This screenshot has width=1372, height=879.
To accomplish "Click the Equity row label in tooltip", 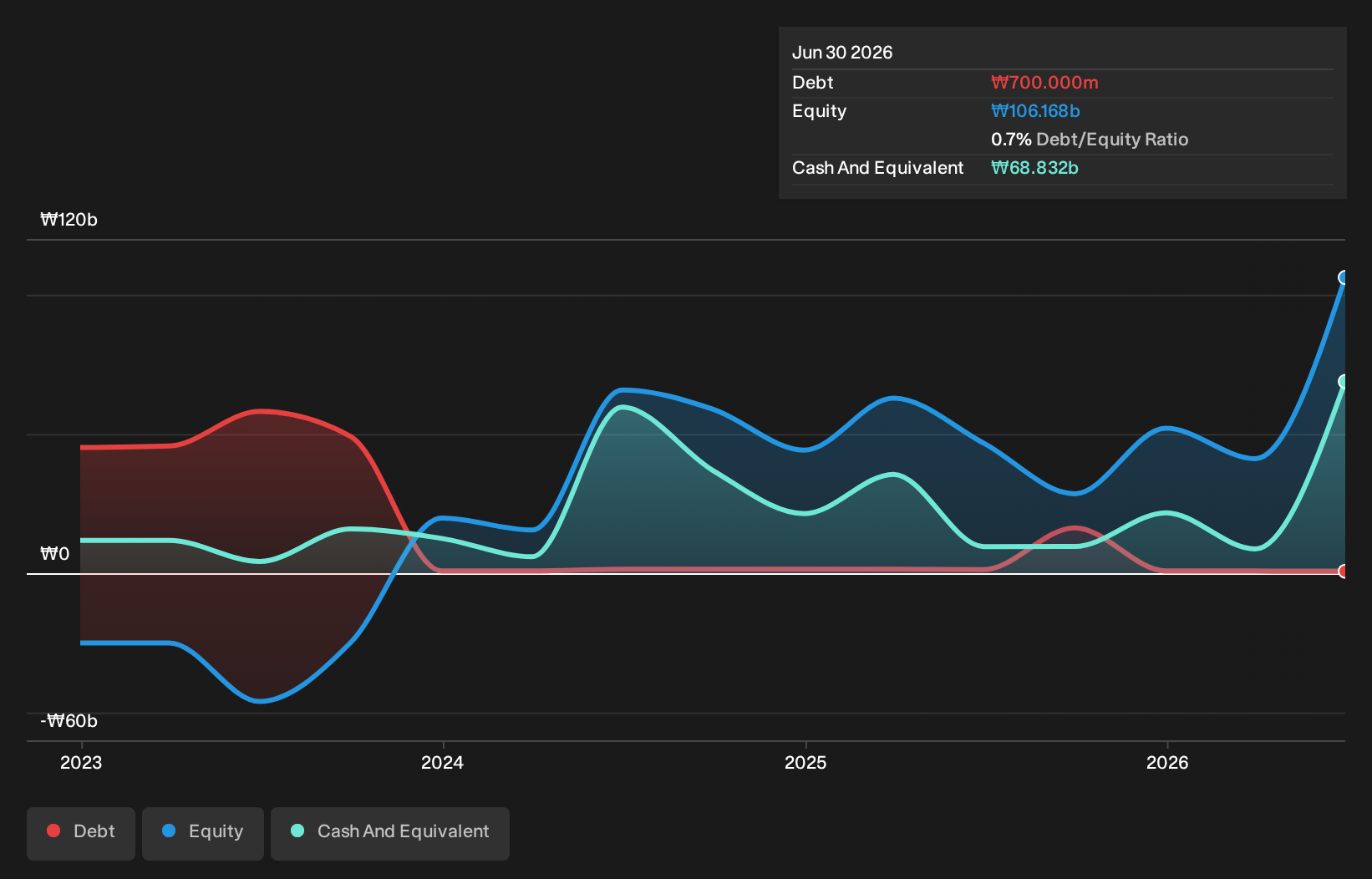I will click(819, 111).
